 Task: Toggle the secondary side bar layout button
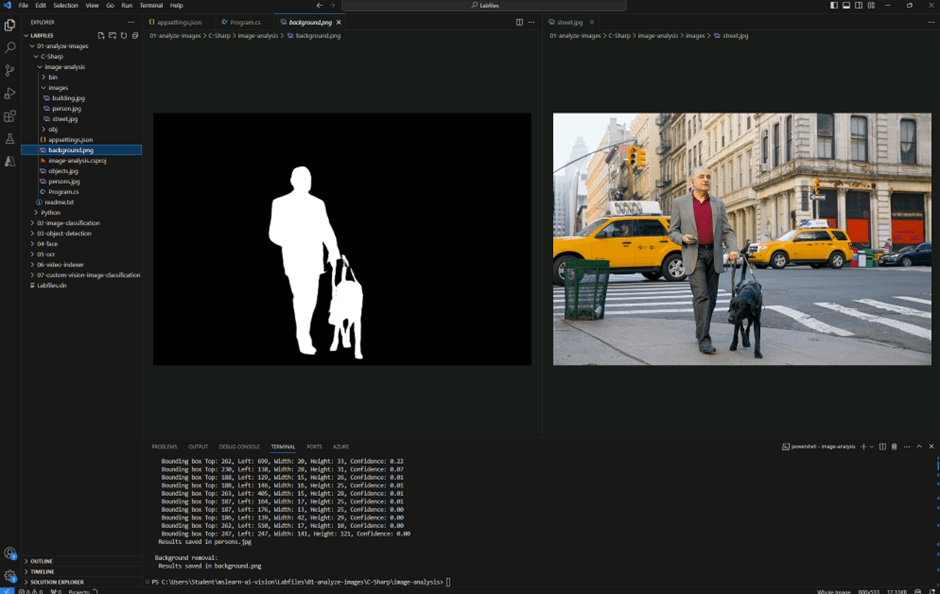(858, 5)
